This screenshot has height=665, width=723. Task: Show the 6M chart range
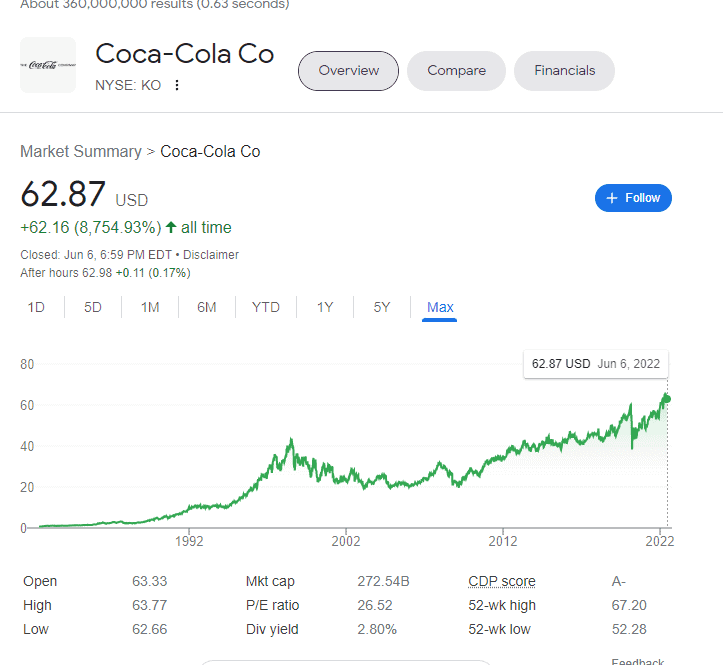[207, 308]
